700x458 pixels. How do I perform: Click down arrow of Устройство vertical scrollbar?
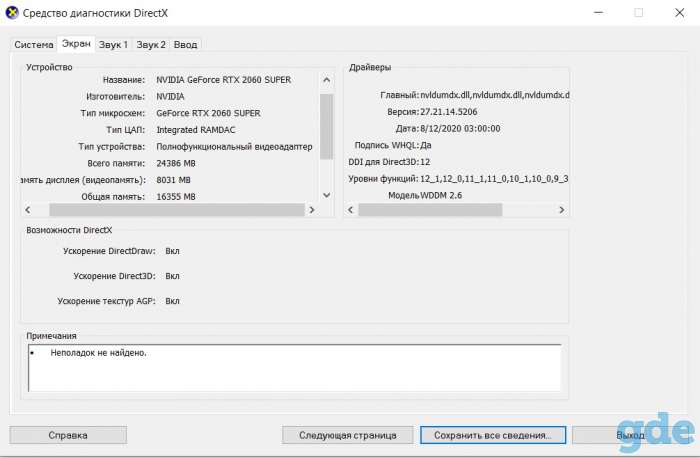click(x=327, y=195)
